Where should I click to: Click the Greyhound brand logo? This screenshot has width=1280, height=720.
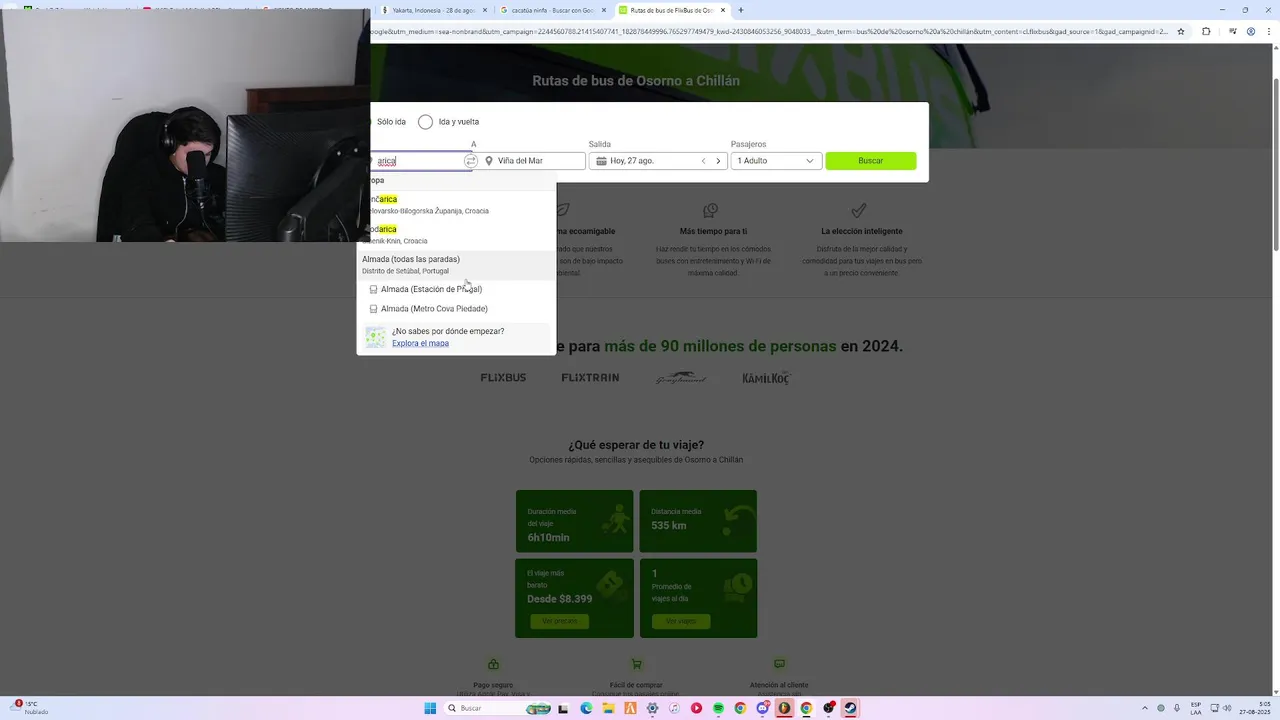pyautogui.click(x=680, y=378)
